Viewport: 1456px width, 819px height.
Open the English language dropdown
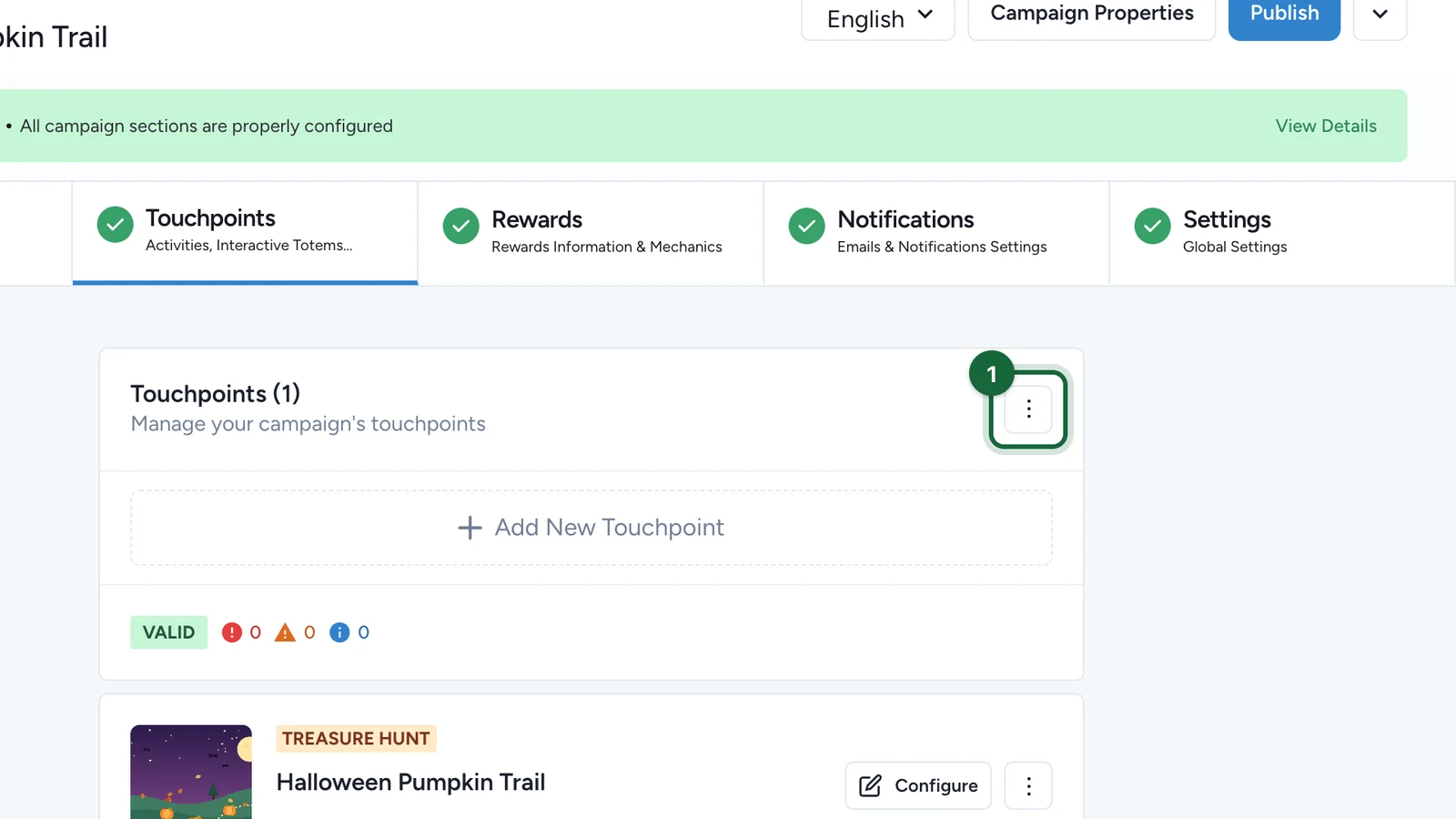click(878, 18)
